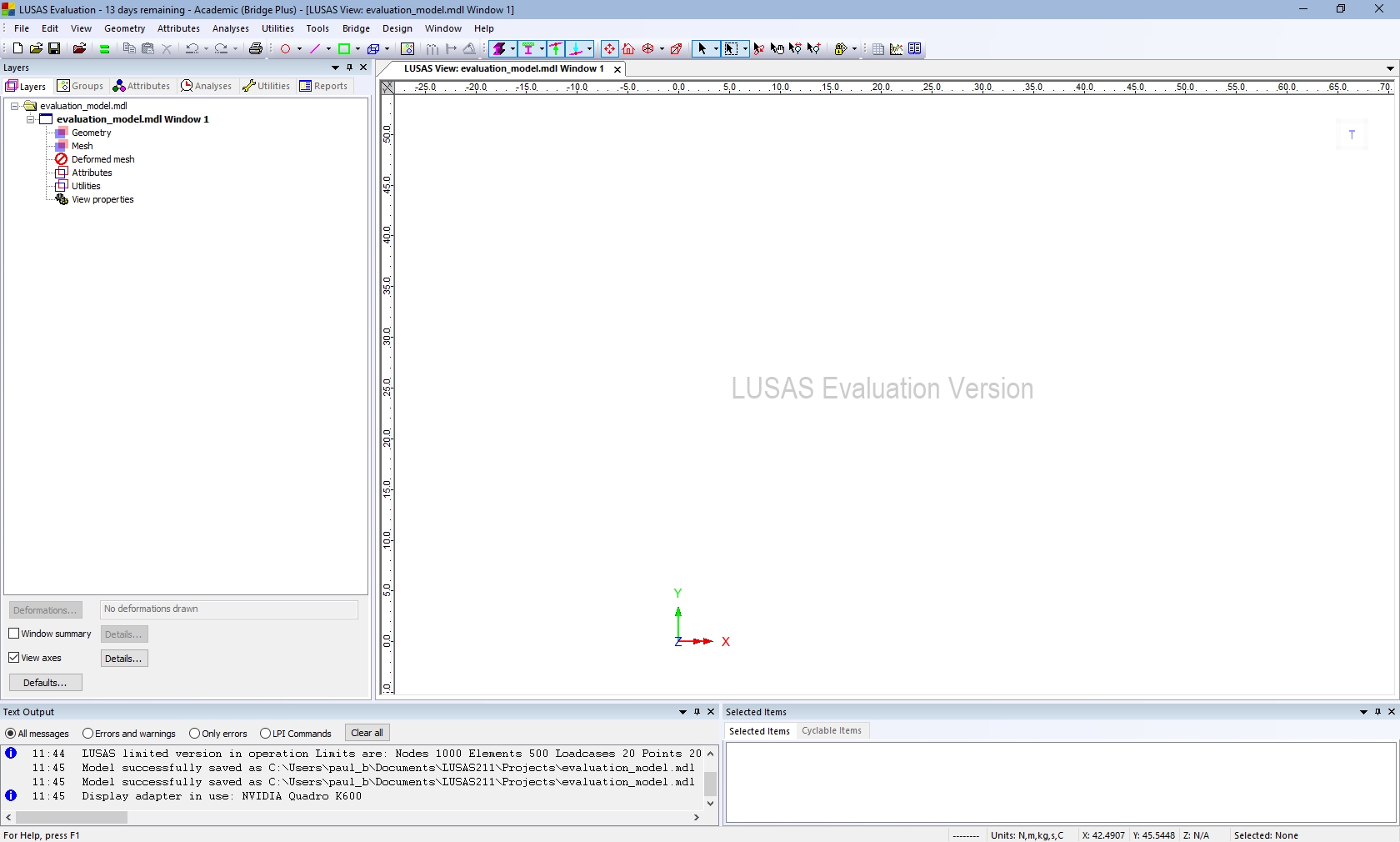Click the Clear all button

367,734
